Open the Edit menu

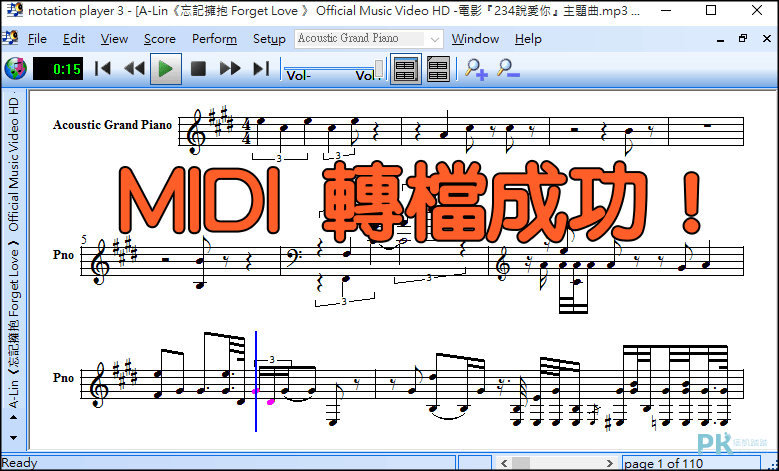(x=74, y=39)
